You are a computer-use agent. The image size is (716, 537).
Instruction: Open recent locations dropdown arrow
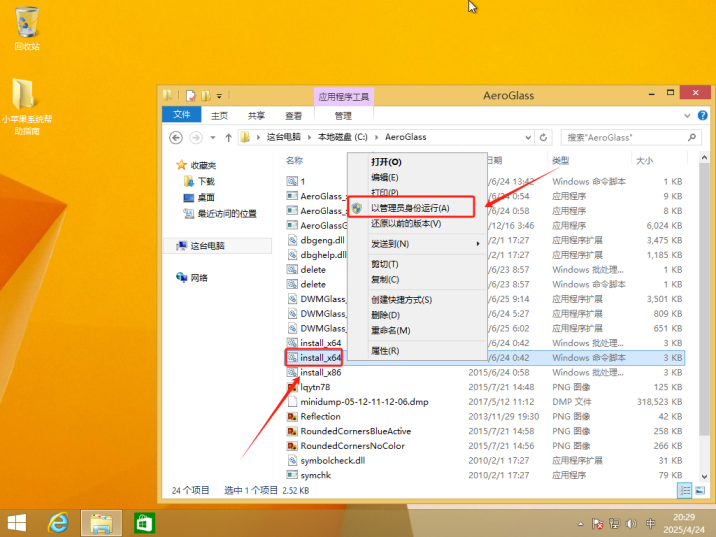point(212,137)
